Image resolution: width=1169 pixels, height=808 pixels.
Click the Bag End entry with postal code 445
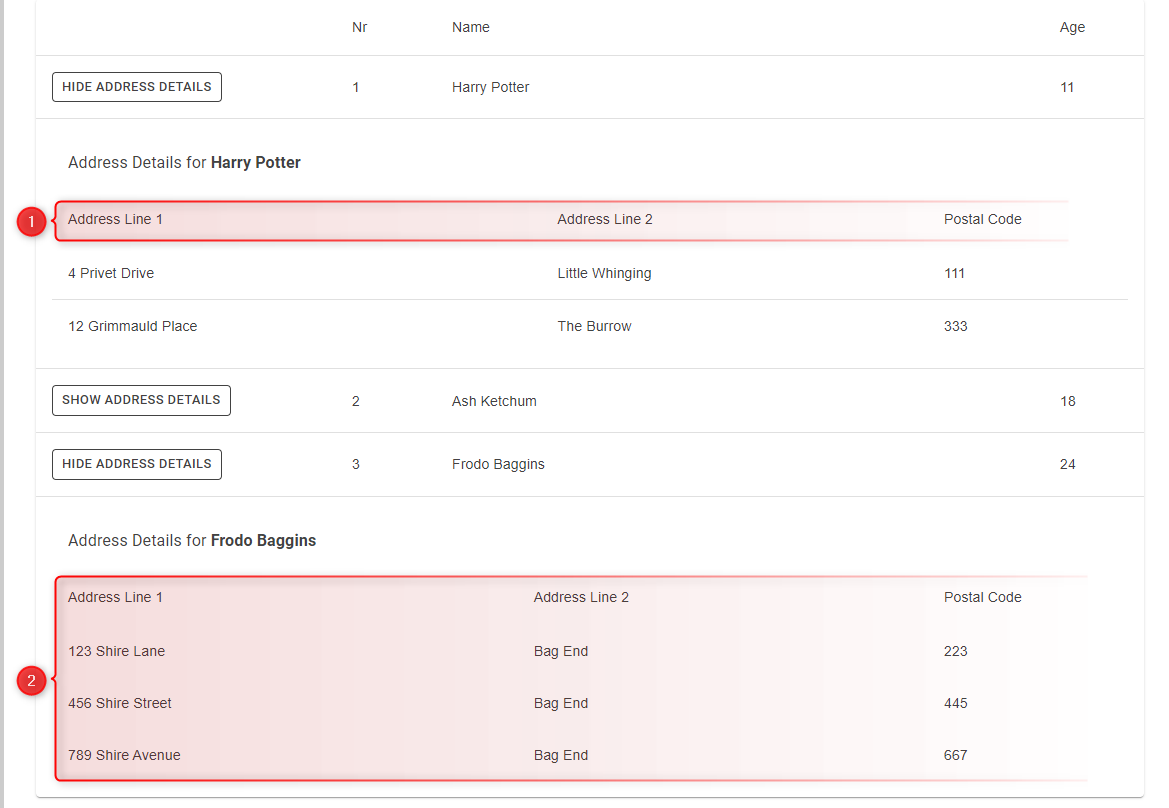pos(561,703)
